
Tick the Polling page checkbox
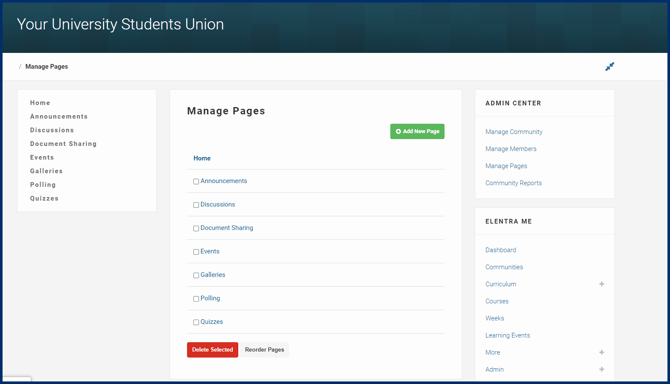click(196, 299)
